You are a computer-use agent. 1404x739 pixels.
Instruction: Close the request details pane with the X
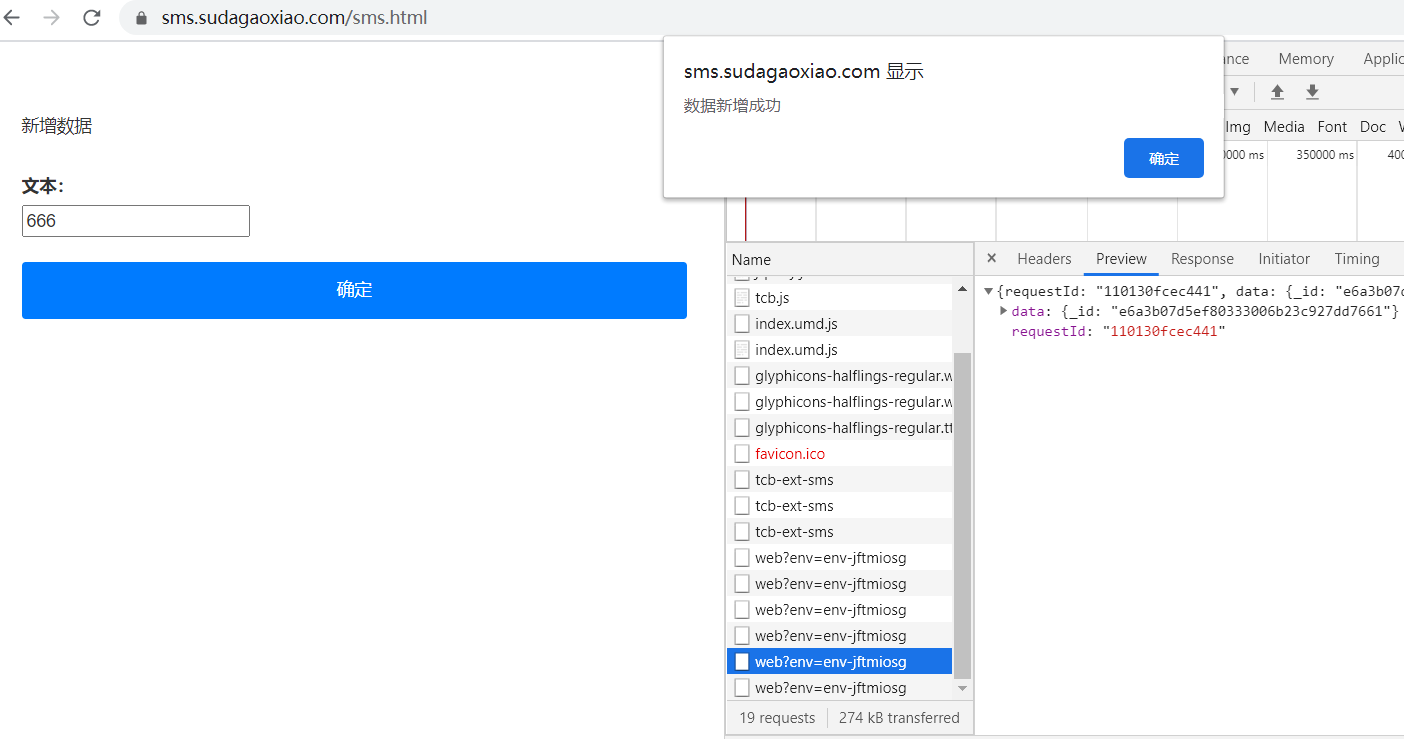click(991, 258)
